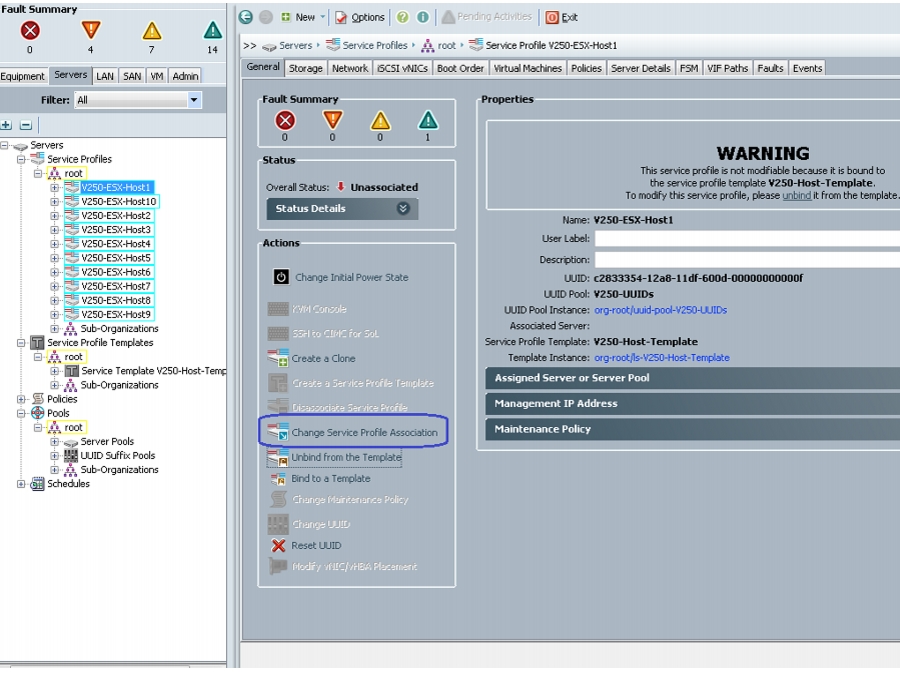The image size is (900, 675).
Task: Collapse the Service Profiles tree node
Action: click(x=21, y=159)
